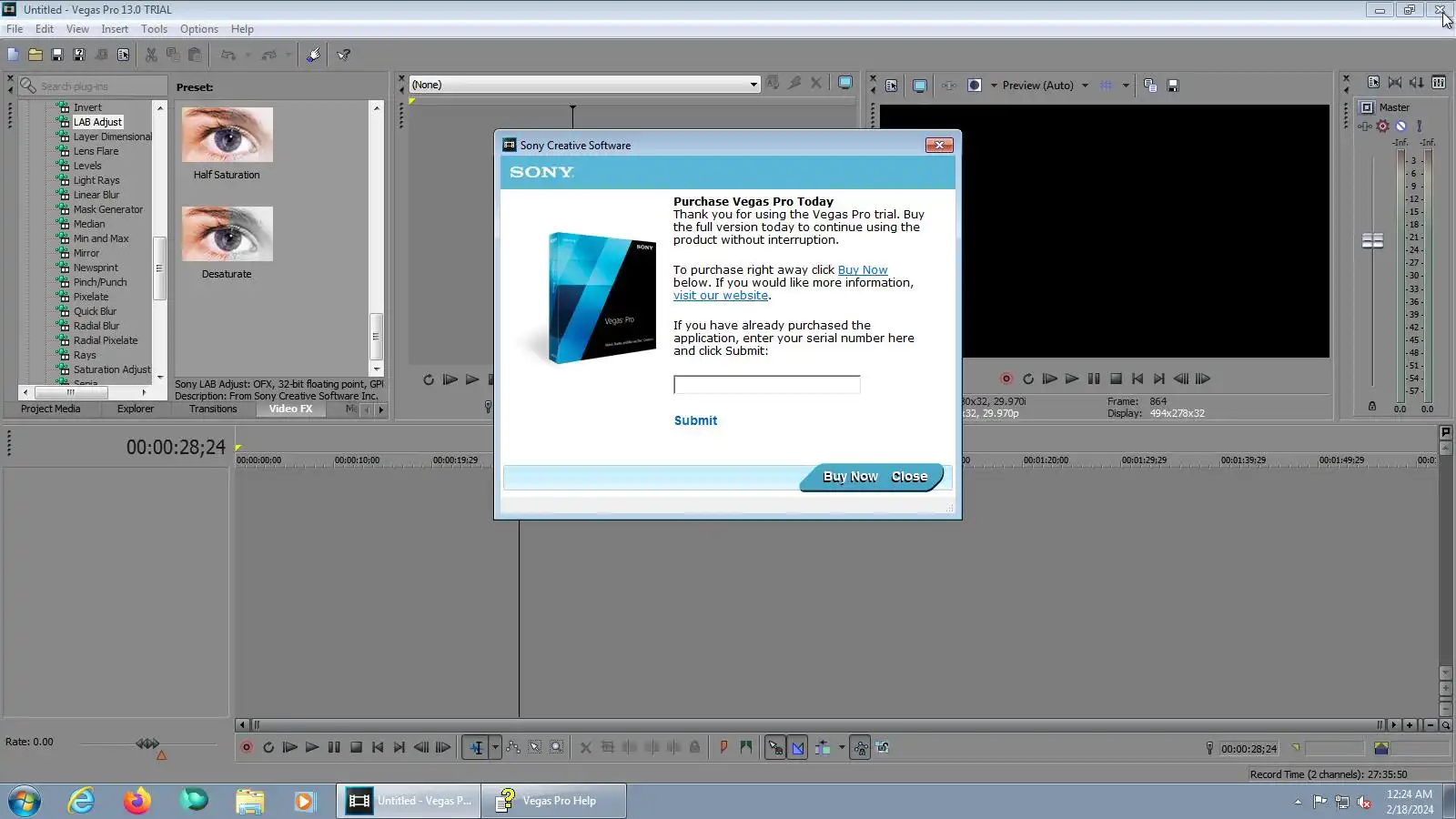This screenshot has height=819, width=1456.
Task: Switch to the Explorer tab
Action: 136,409
